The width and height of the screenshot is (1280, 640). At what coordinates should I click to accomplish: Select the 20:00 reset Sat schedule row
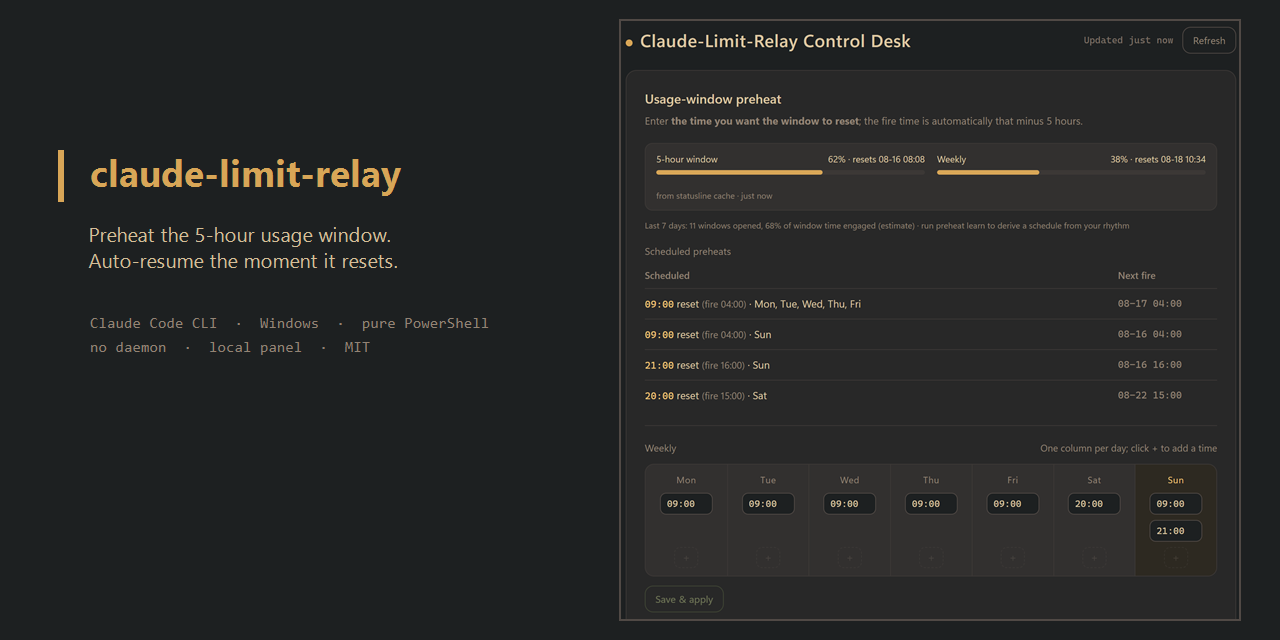coord(931,395)
